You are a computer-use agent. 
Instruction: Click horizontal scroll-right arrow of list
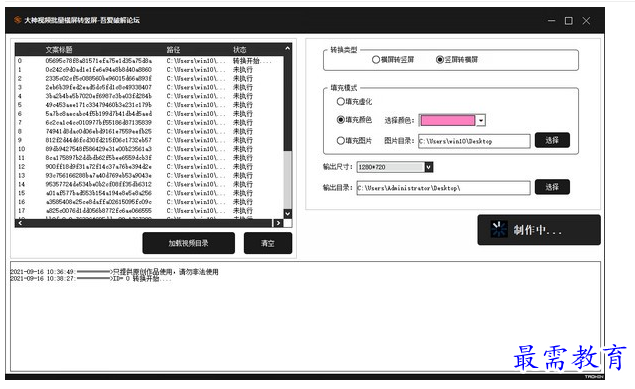278,223
